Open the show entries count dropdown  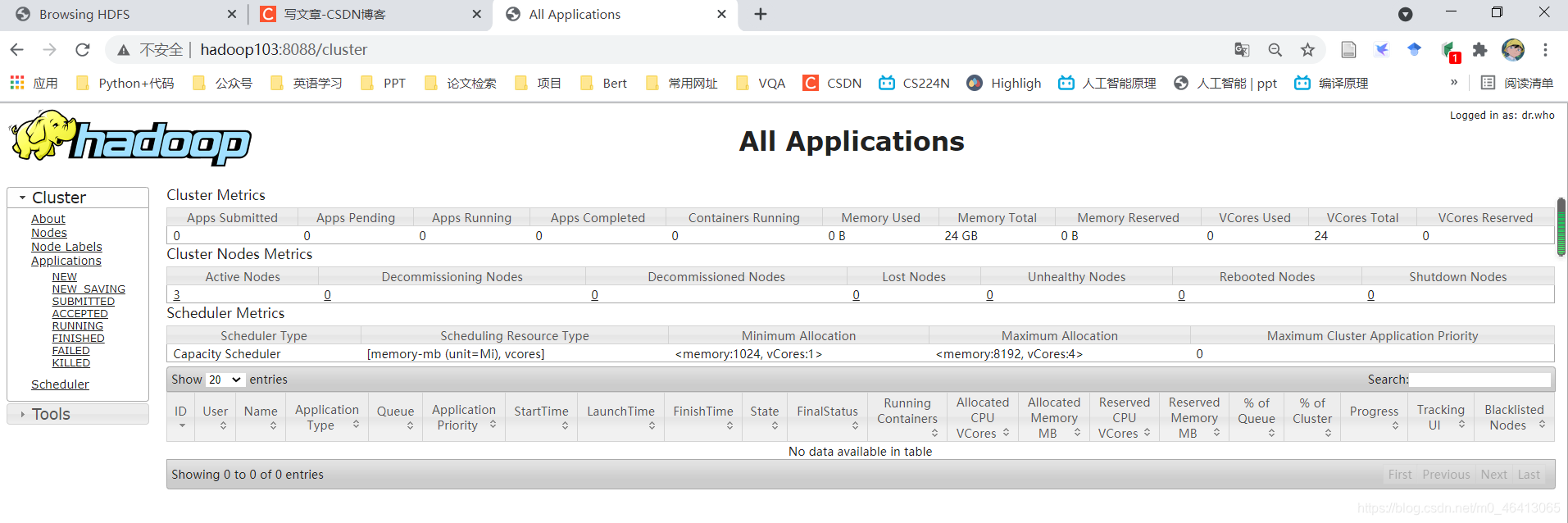pos(224,380)
